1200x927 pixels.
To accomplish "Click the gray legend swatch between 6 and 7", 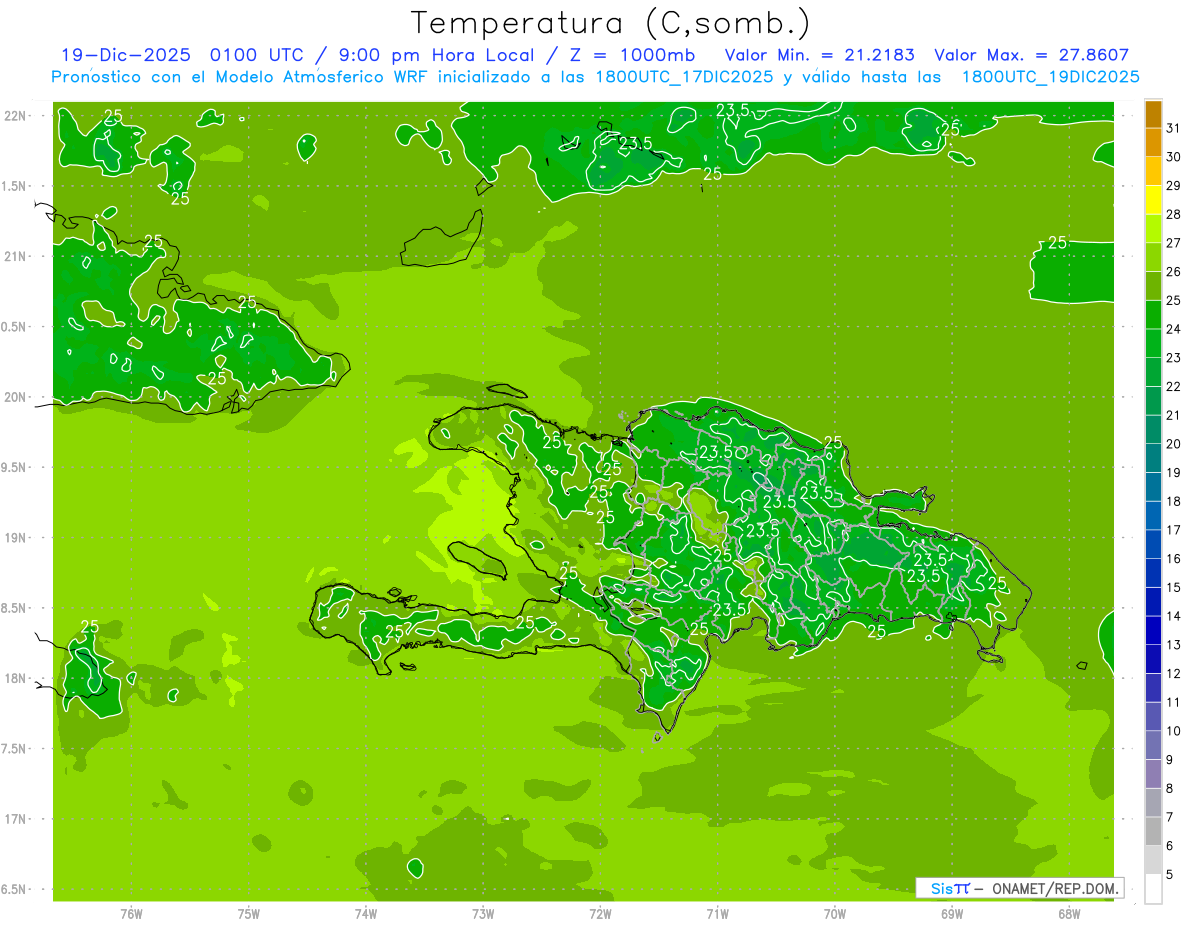I will [x=1153, y=831].
